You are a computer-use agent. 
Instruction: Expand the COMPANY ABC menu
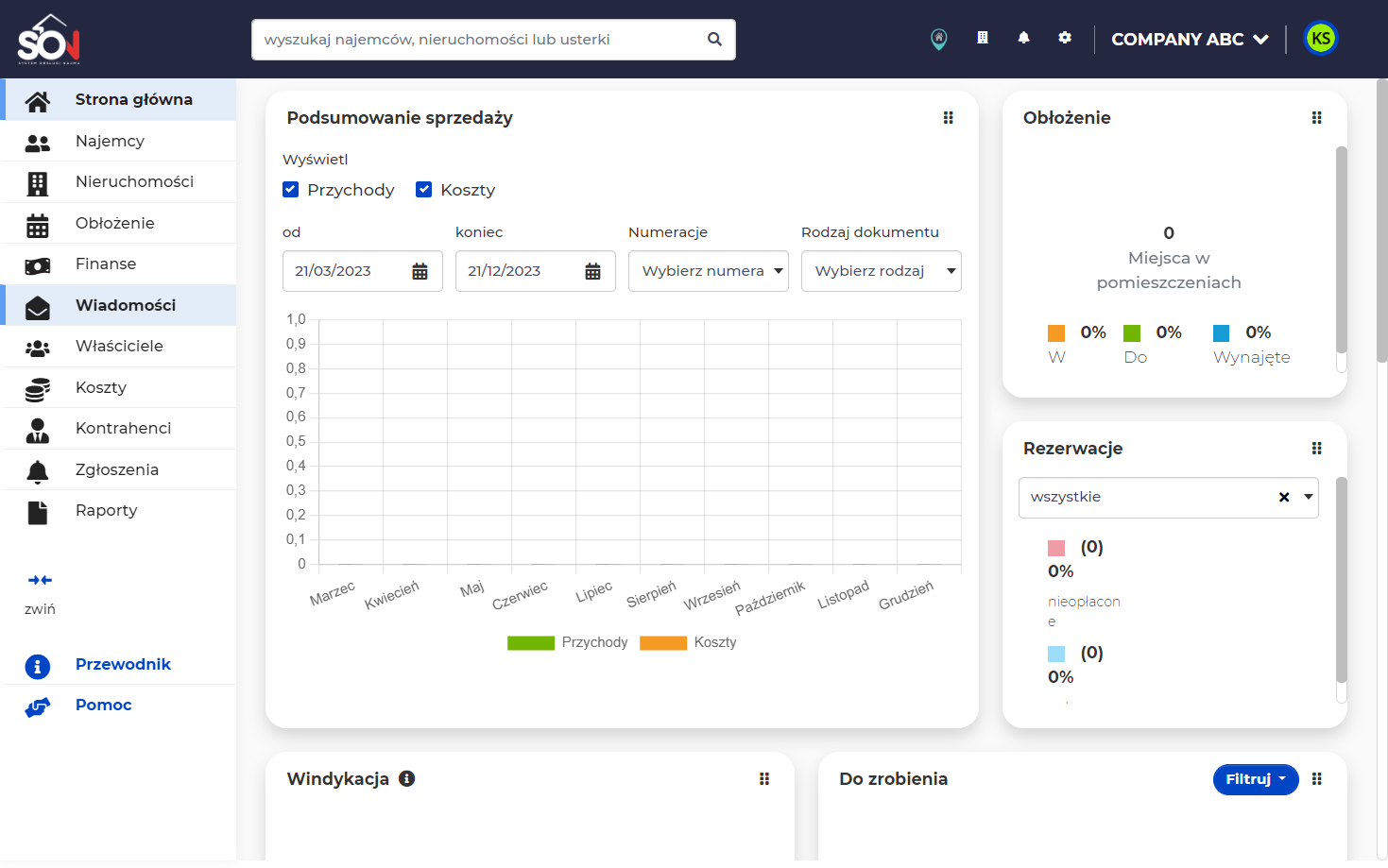pos(1190,39)
